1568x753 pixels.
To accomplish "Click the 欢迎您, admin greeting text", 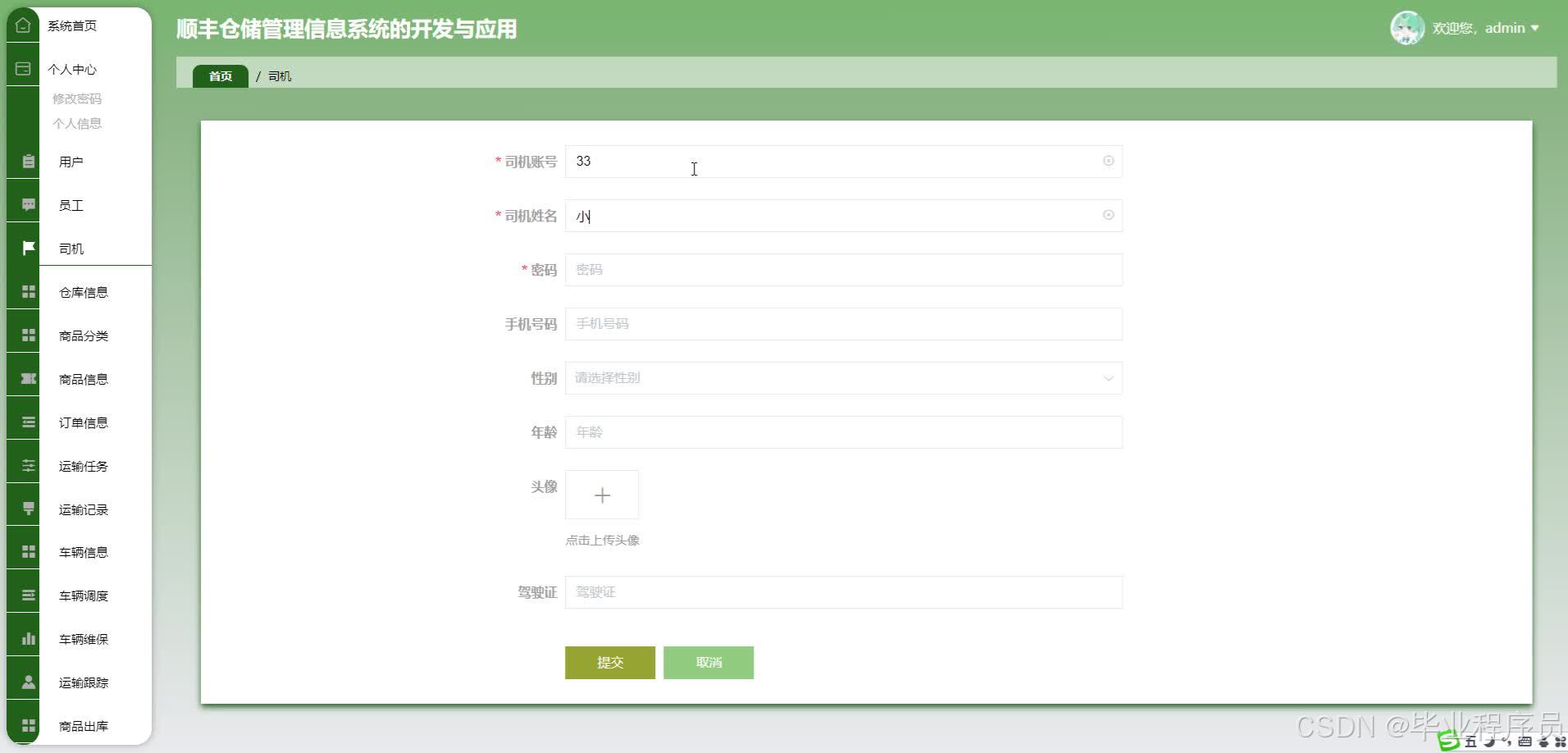I will tap(1479, 28).
